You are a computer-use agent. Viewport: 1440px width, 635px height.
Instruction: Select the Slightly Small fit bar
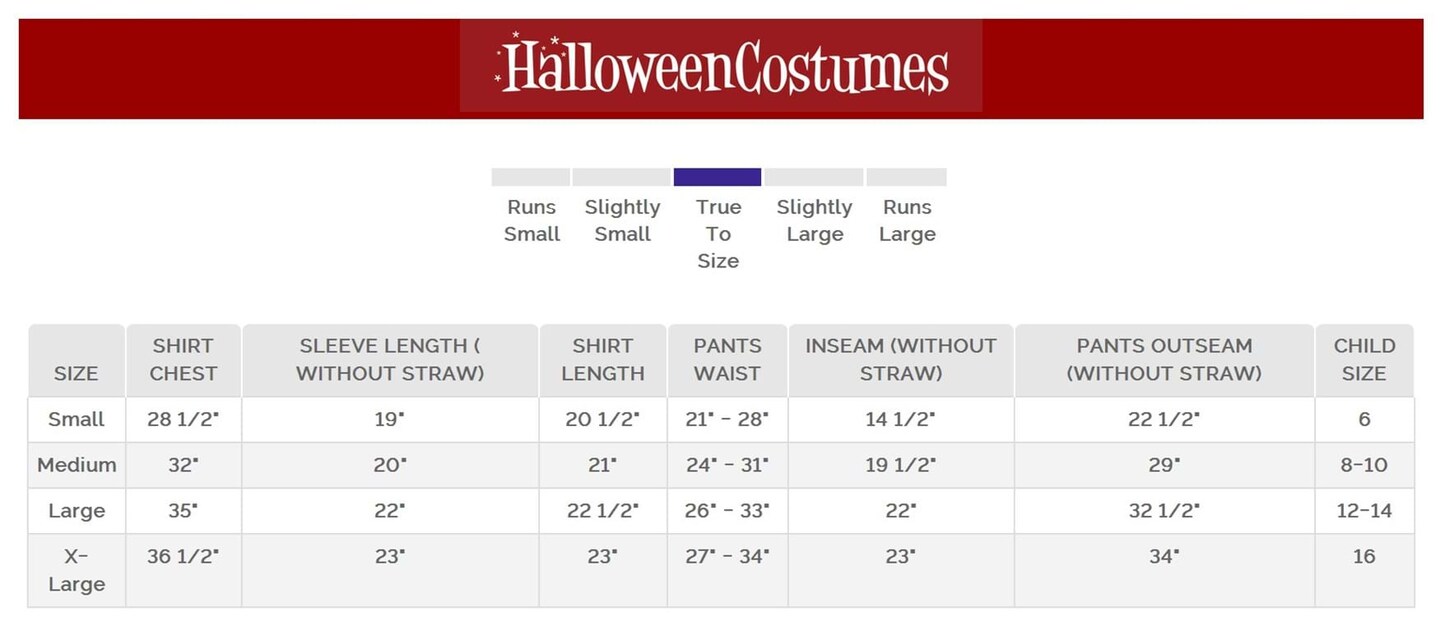pyautogui.click(x=621, y=177)
